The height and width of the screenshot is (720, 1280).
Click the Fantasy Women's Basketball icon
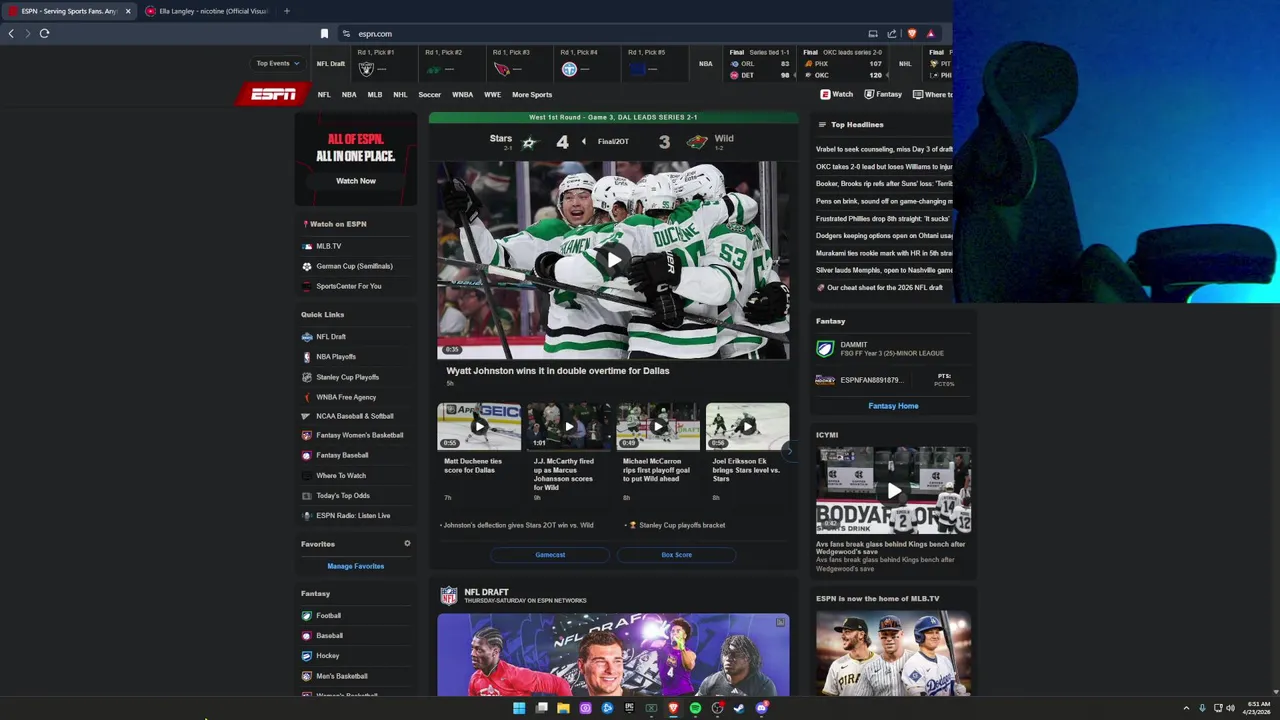[x=307, y=435]
